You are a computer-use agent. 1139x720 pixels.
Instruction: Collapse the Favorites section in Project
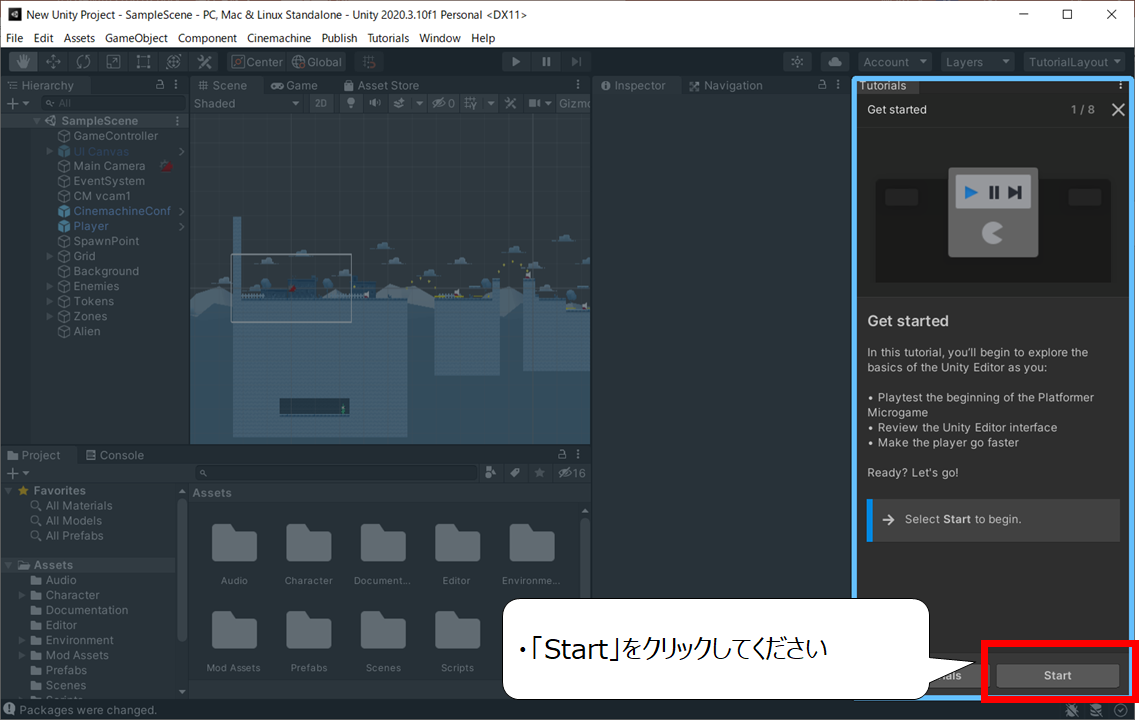pyautogui.click(x=9, y=490)
